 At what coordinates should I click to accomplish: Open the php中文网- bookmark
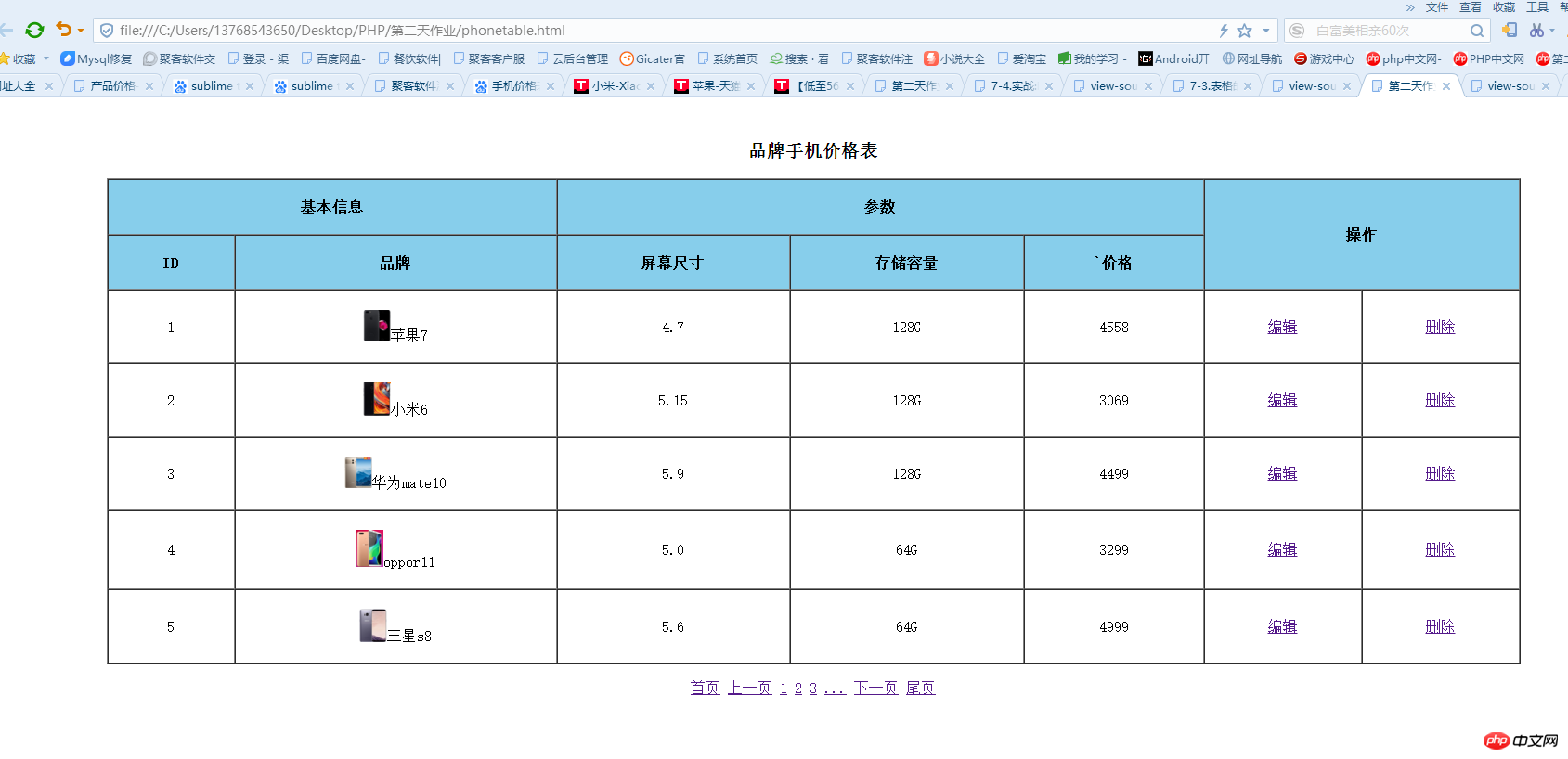pos(1404,58)
